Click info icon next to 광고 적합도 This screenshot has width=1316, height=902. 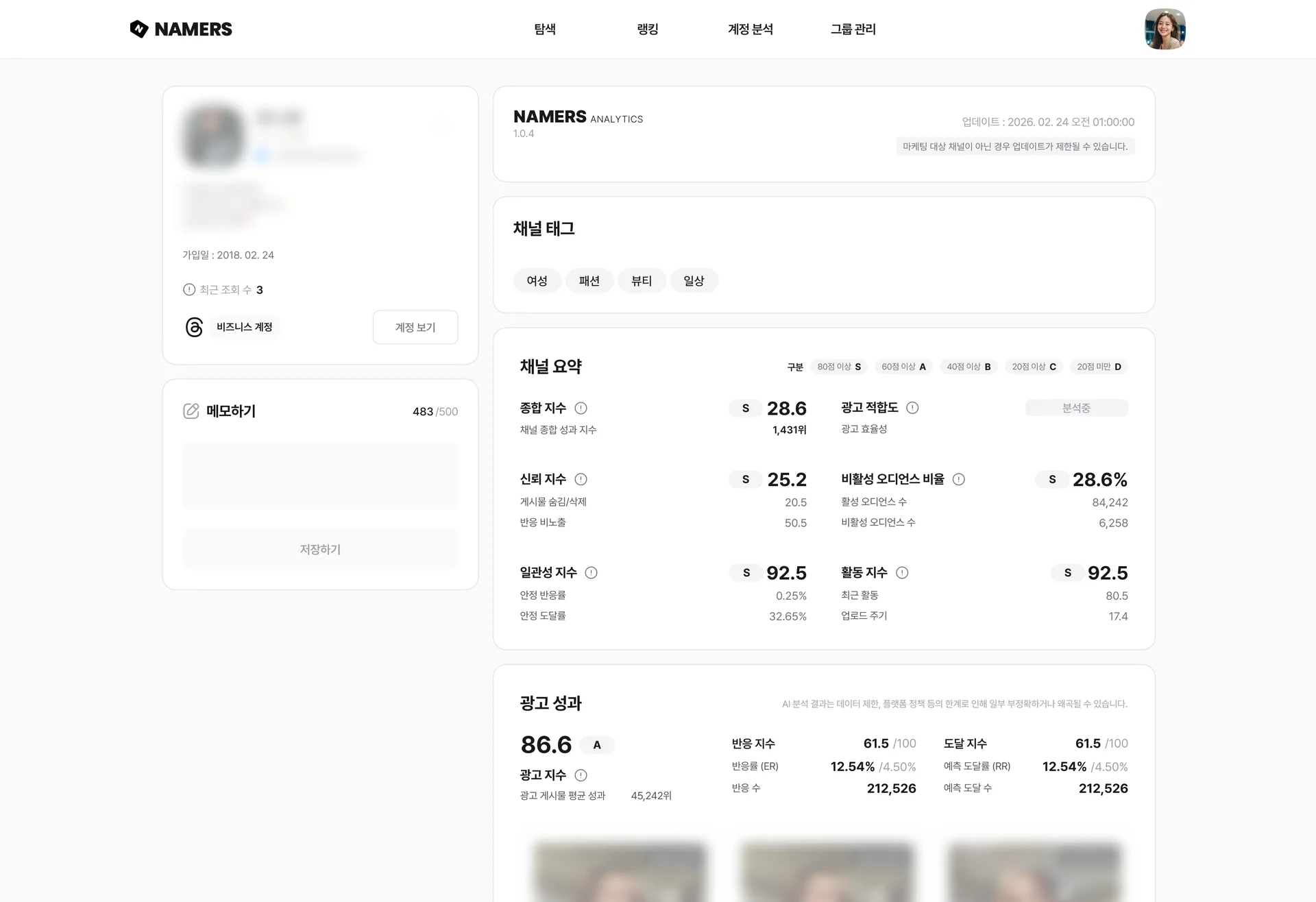[x=912, y=408]
